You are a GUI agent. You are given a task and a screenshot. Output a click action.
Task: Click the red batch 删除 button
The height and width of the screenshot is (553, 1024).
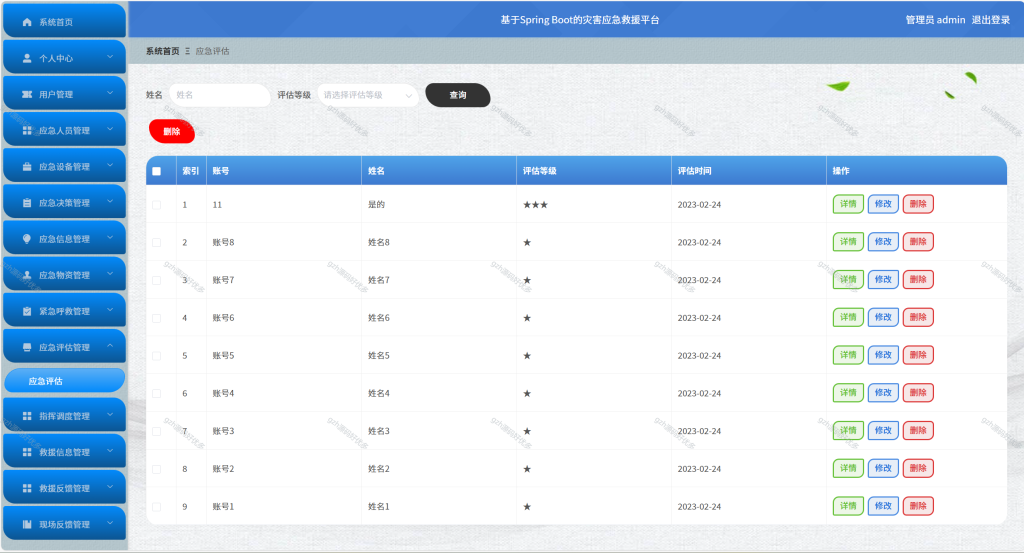pos(172,131)
